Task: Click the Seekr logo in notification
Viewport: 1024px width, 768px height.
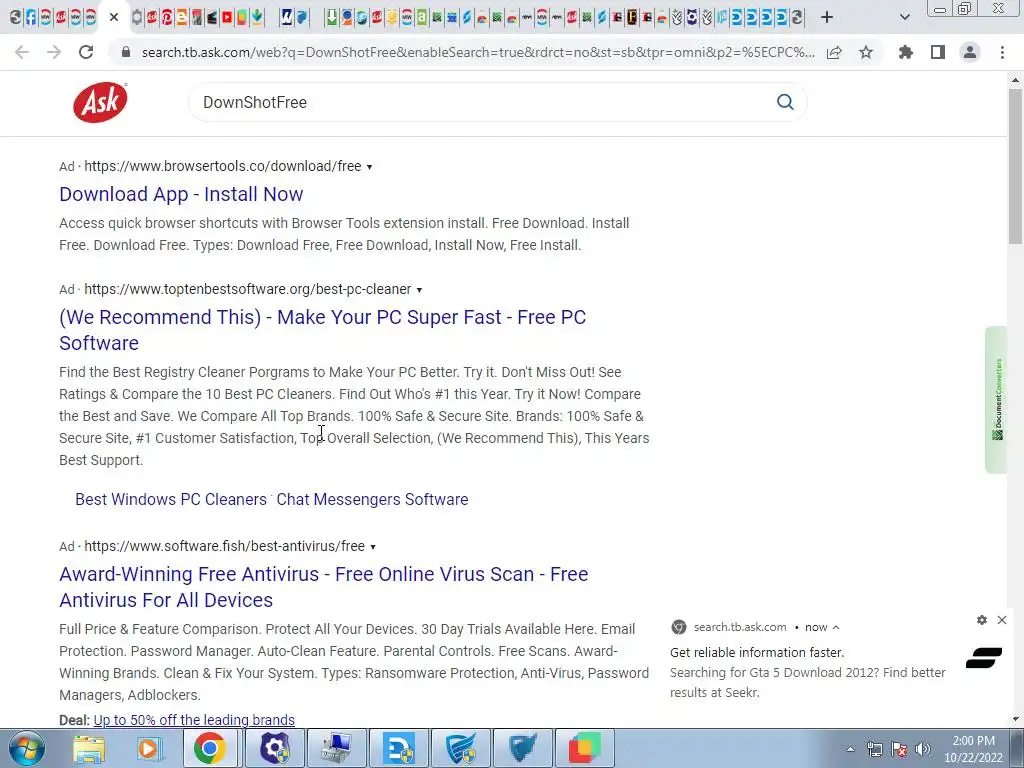Action: tap(984, 658)
